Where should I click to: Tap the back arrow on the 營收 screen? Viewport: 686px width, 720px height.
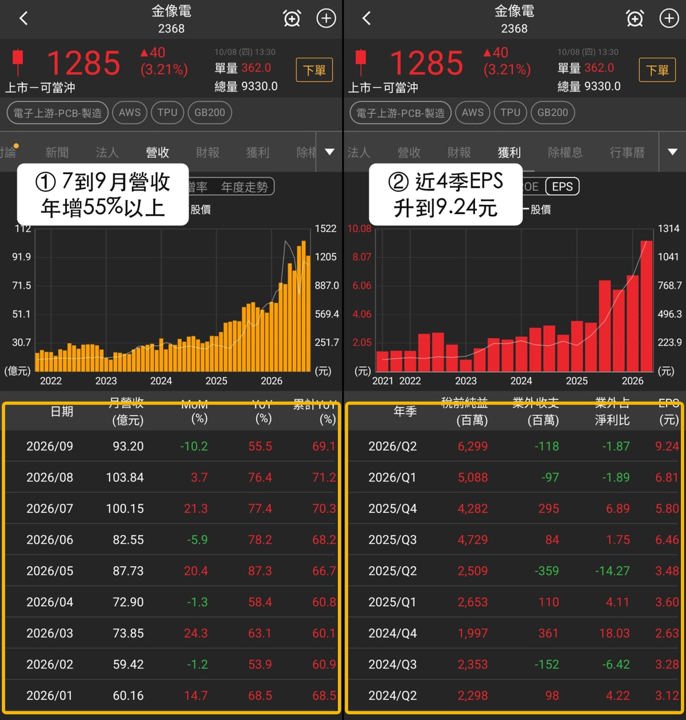tap(24, 18)
